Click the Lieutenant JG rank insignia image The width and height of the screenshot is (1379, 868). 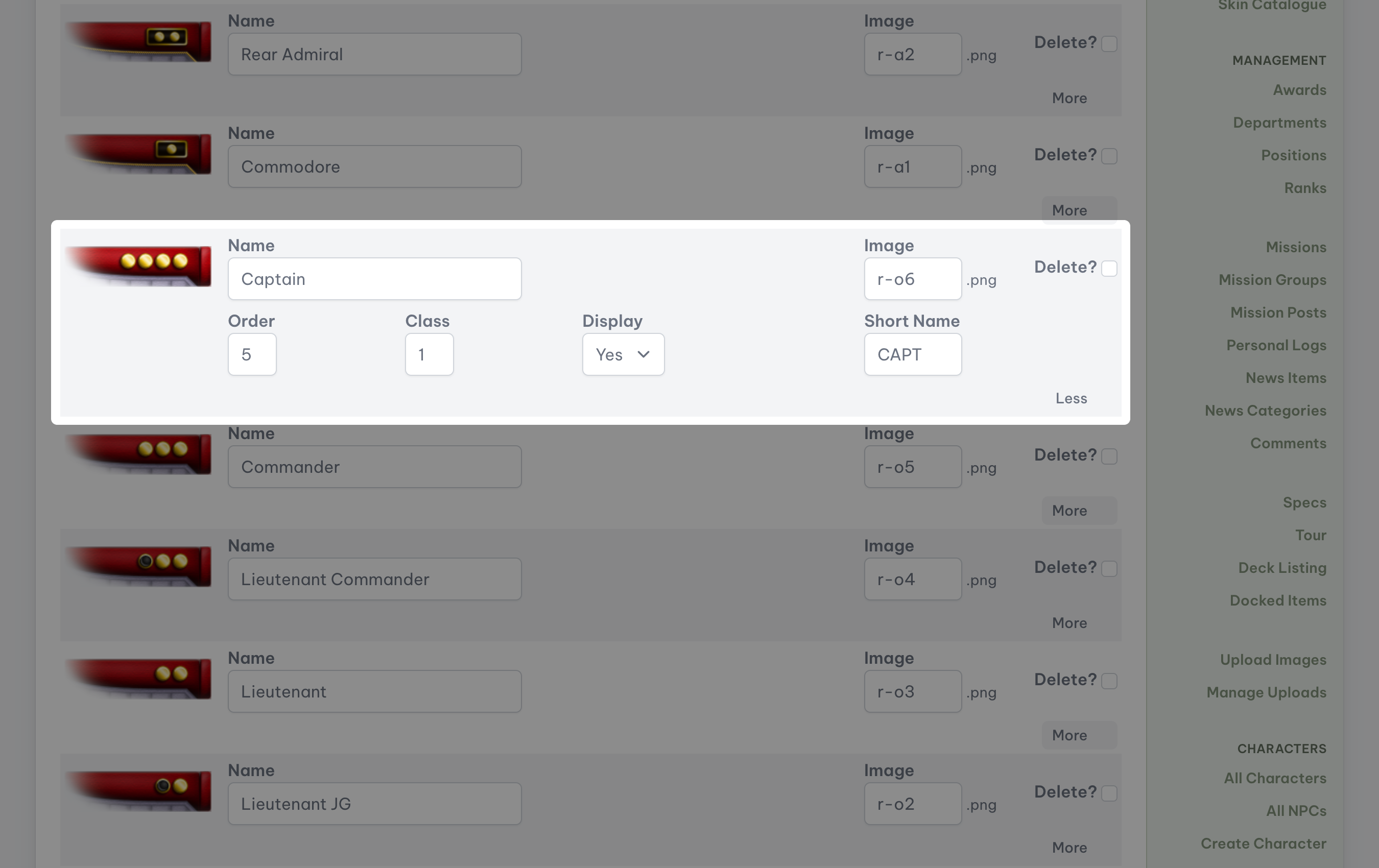pos(139,791)
